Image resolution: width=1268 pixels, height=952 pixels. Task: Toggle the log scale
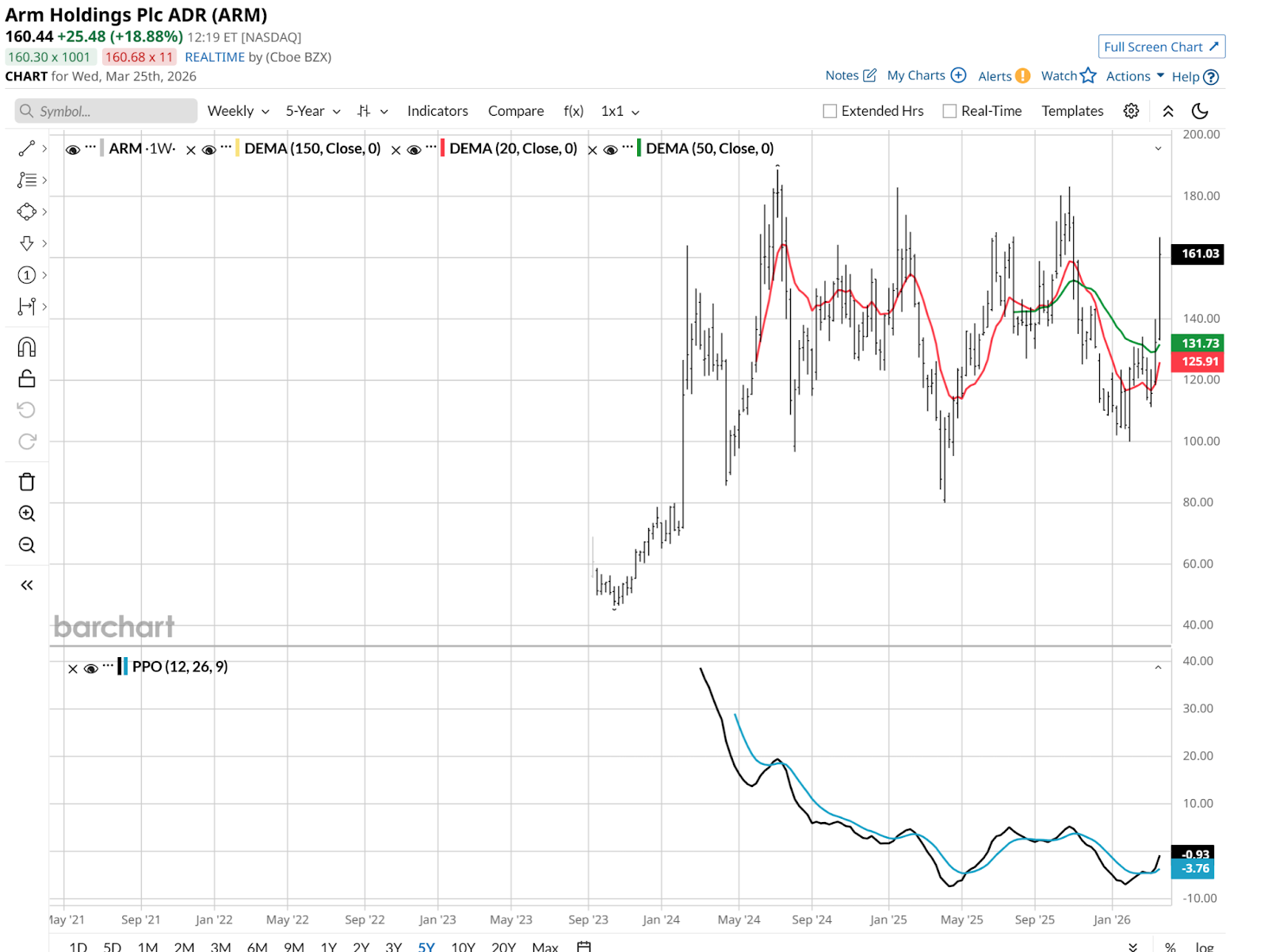[x=1205, y=946]
